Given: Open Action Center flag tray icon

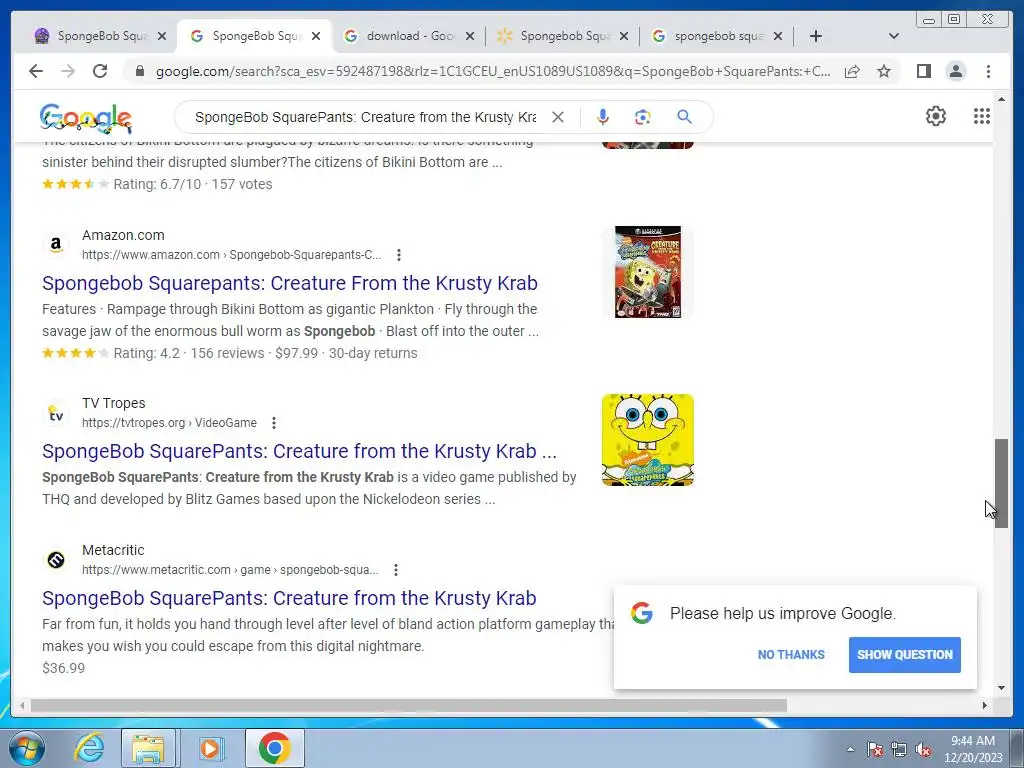Looking at the screenshot, I should pos(875,749).
